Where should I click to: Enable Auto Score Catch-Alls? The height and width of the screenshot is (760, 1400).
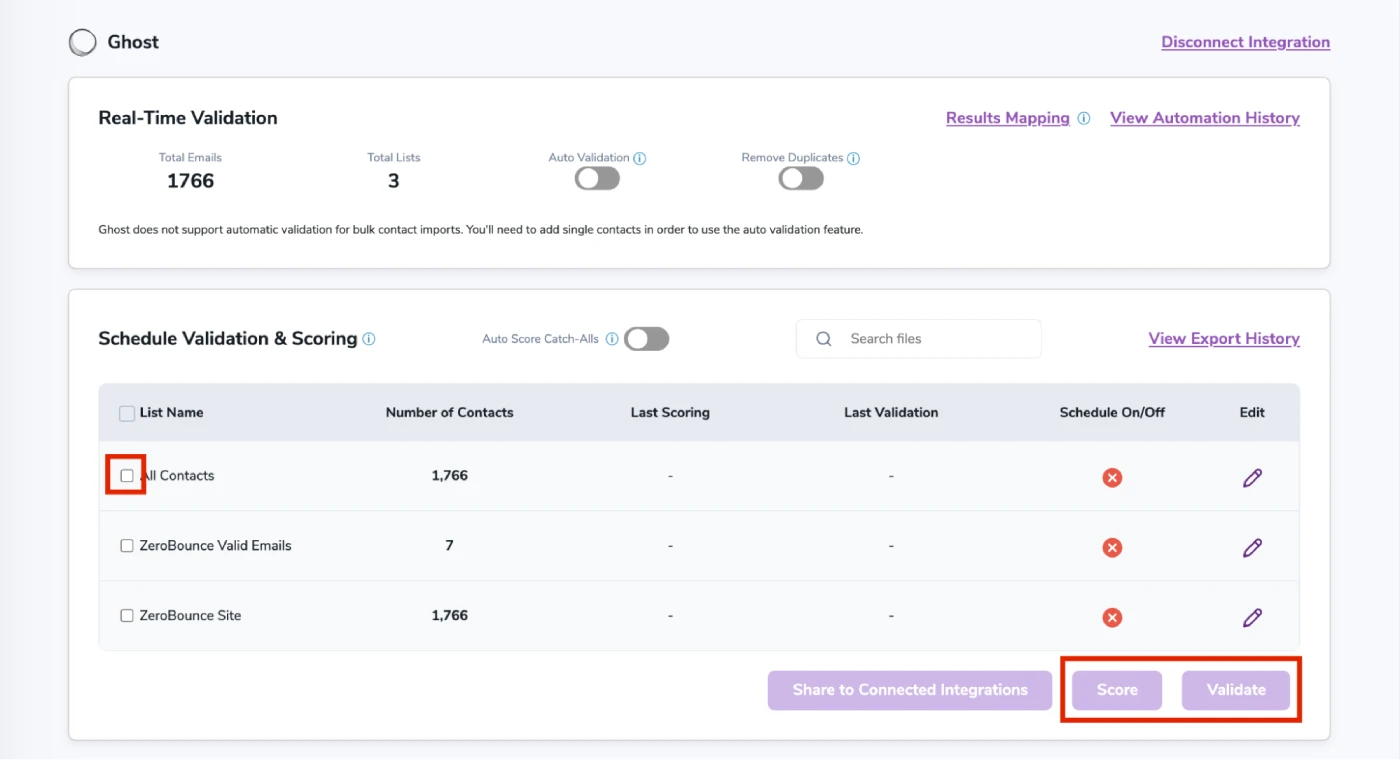pyautogui.click(x=646, y=338)
